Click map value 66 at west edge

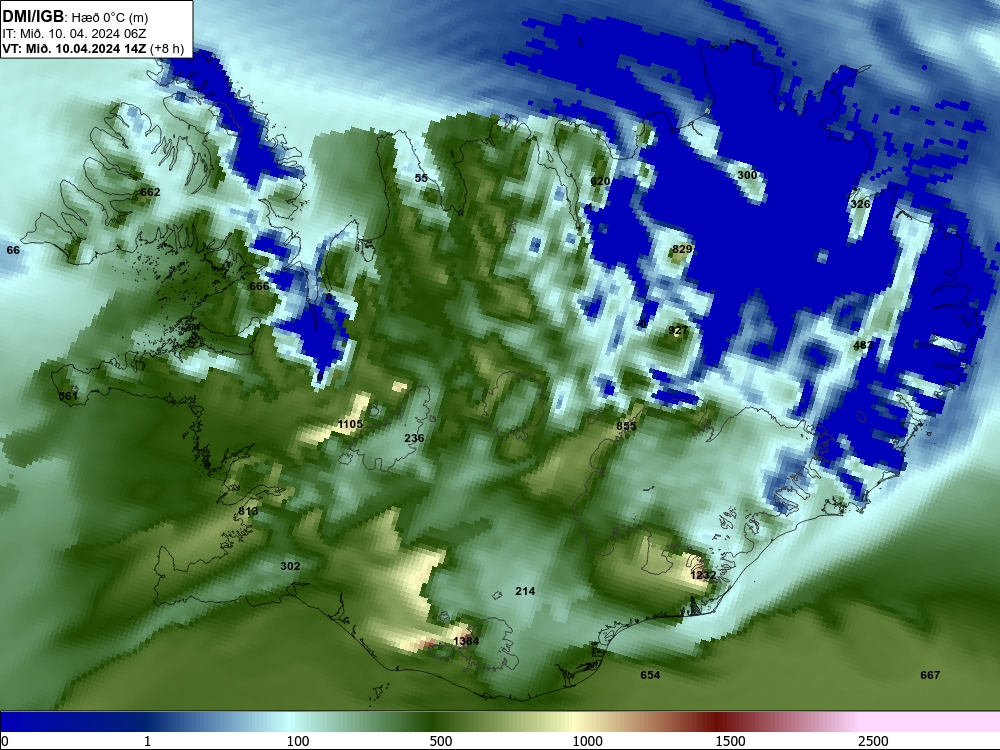click(x=13, y=250)
